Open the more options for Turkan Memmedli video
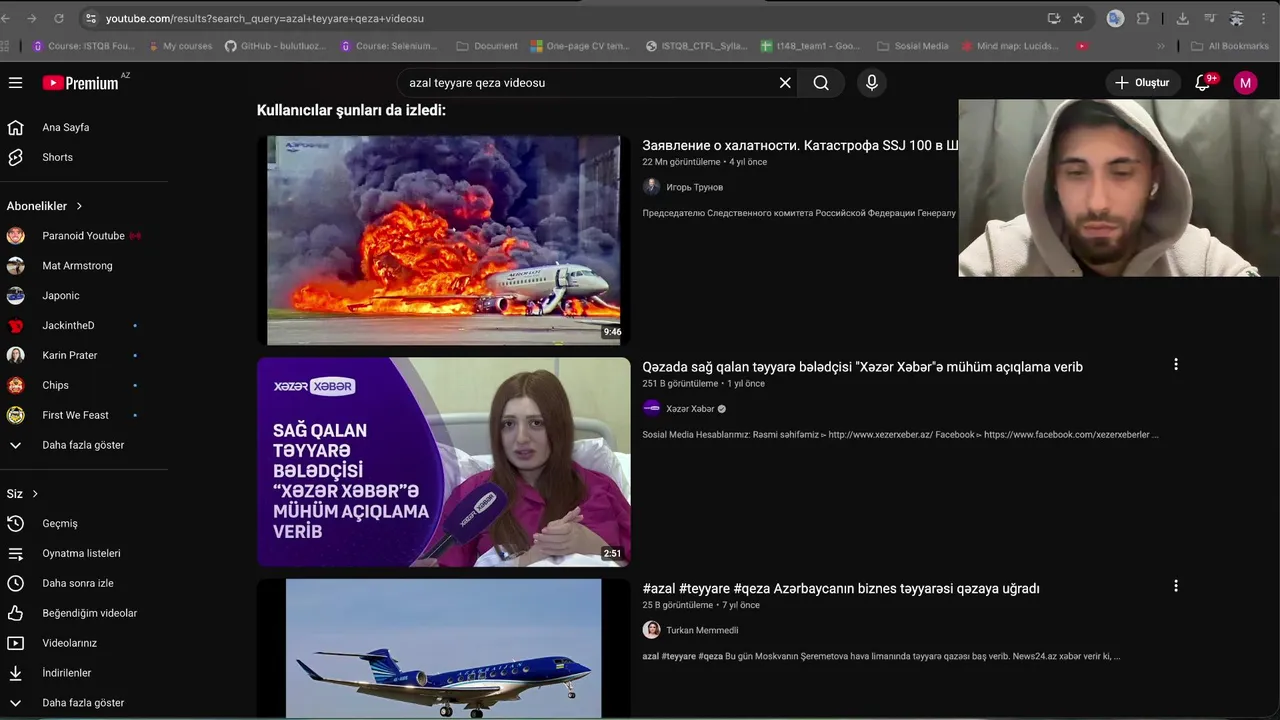This screenshot has height=720, width=1280. pyautogui.click(x=1176, y=586)
